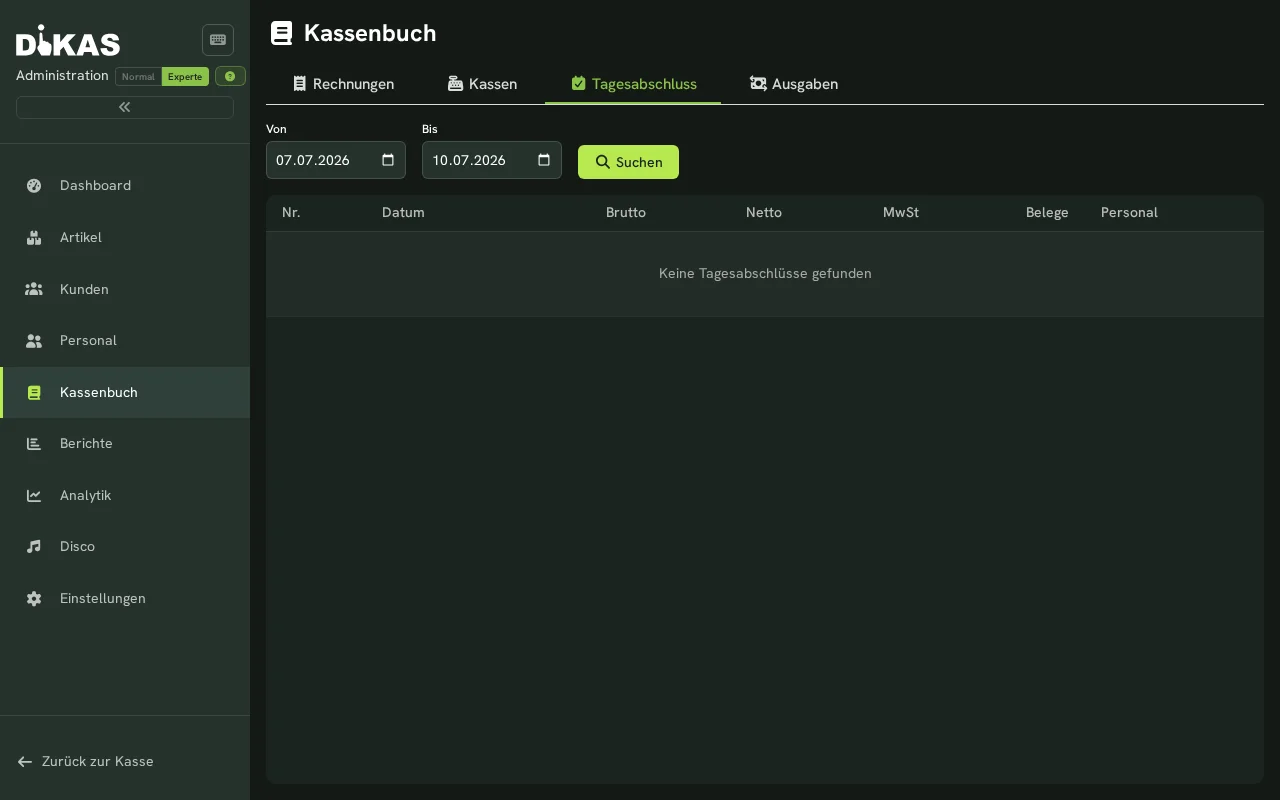Click the Brutto column header
Viewport: 1280px width, 800px height.
click(x=626, y=212)
